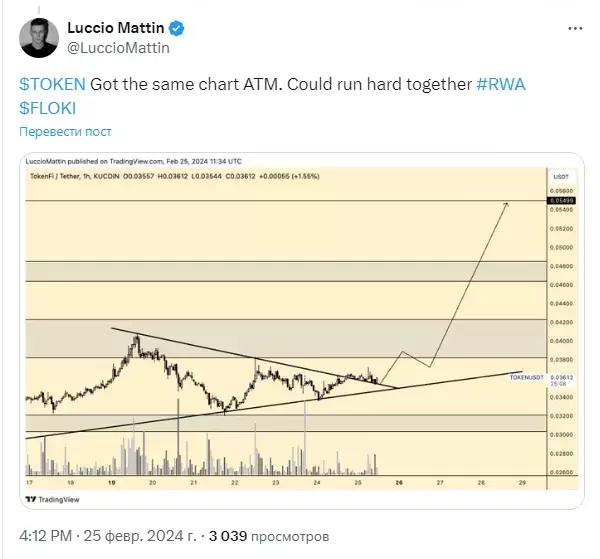
Task: Click the projected arrow tip near 0.05499
Action: (x=506, y=204)
